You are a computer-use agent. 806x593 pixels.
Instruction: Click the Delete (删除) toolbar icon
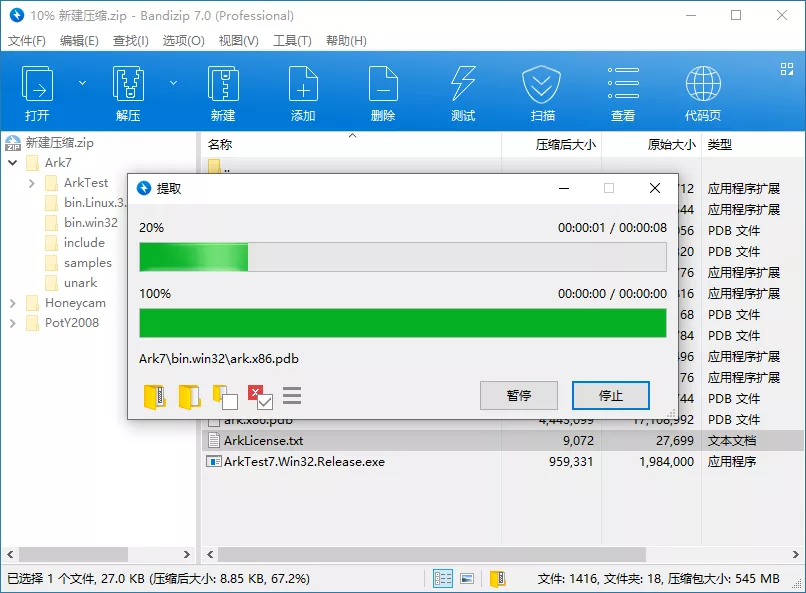pyautogui.click(x=383, y=90)
